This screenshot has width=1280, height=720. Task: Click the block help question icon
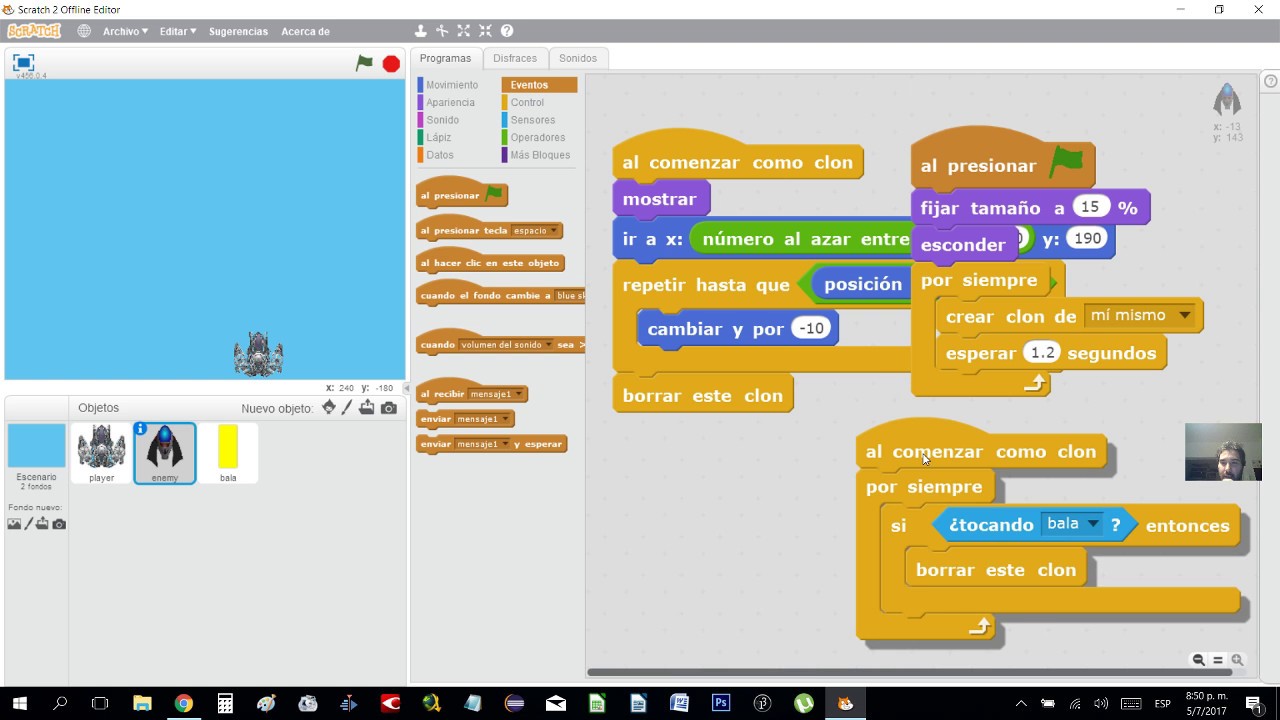click(x=507, y=31)
